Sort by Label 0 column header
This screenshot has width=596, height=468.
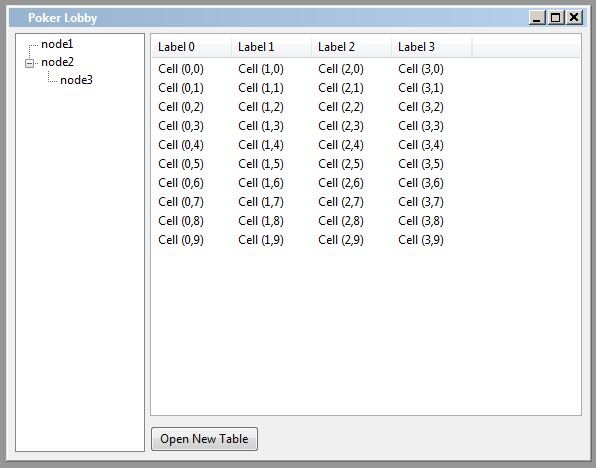pos(192,47)
